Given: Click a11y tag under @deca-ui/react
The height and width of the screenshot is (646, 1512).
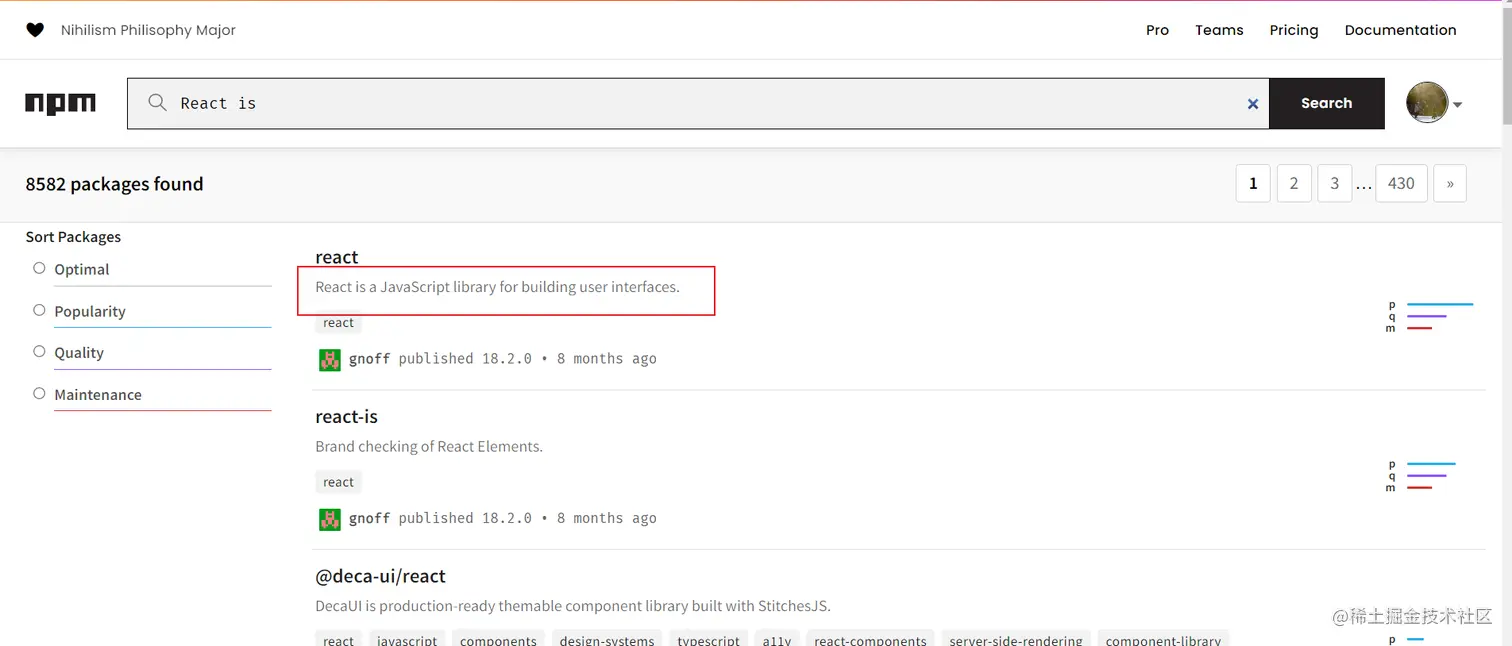Looking at the screenshot, I should 776,640.
